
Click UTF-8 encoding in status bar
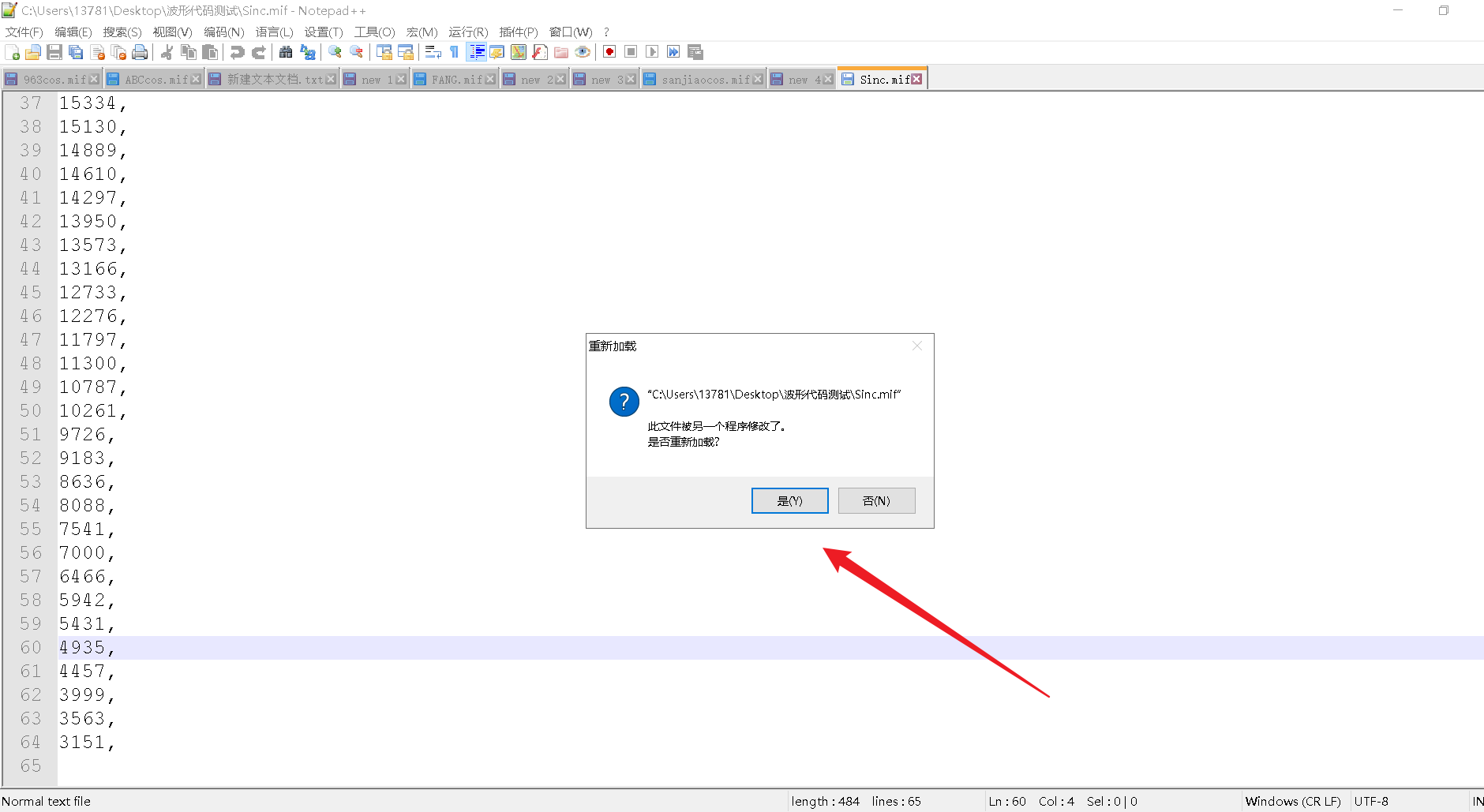tap(1371, 801)
